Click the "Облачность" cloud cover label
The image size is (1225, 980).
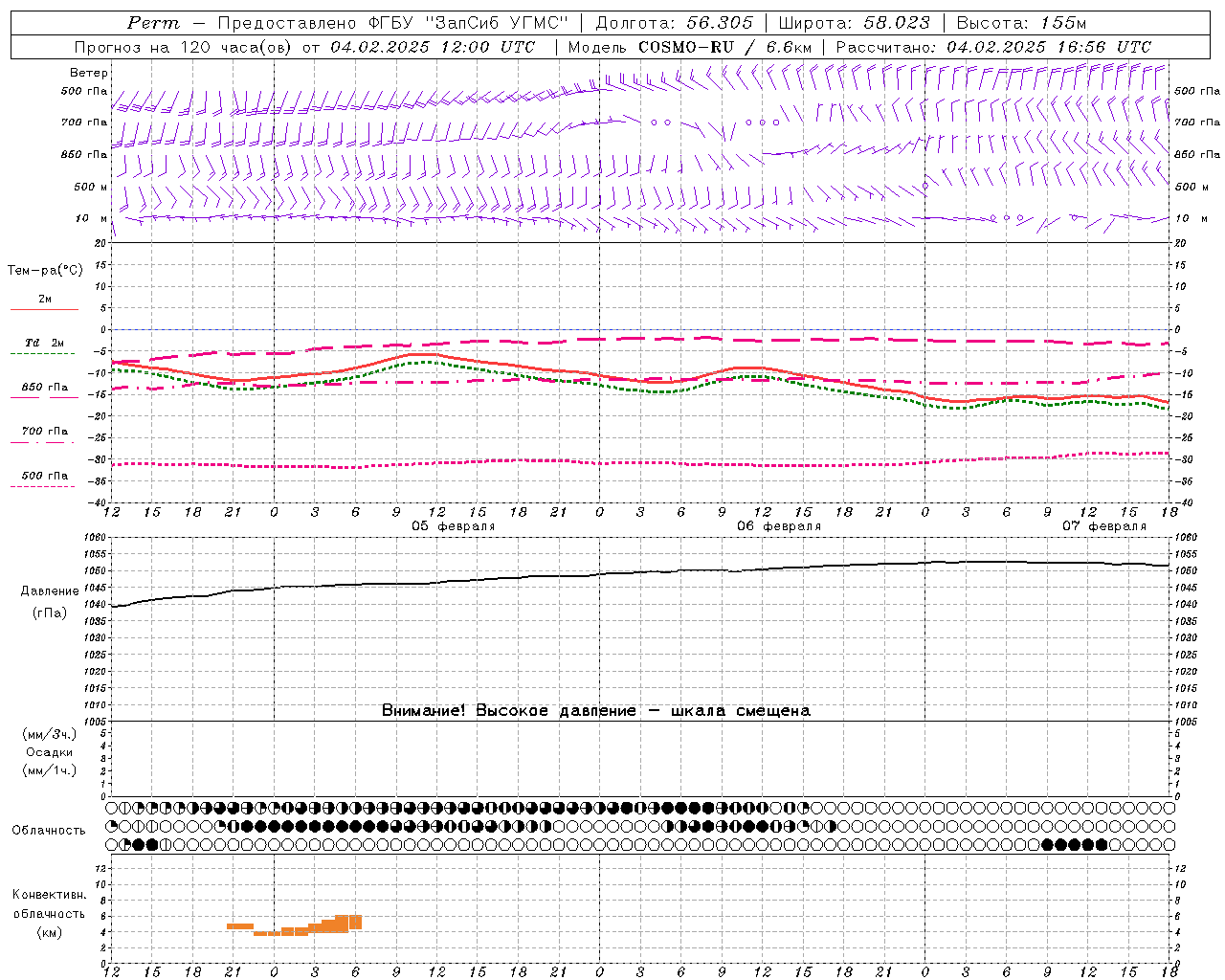point(49,830)
